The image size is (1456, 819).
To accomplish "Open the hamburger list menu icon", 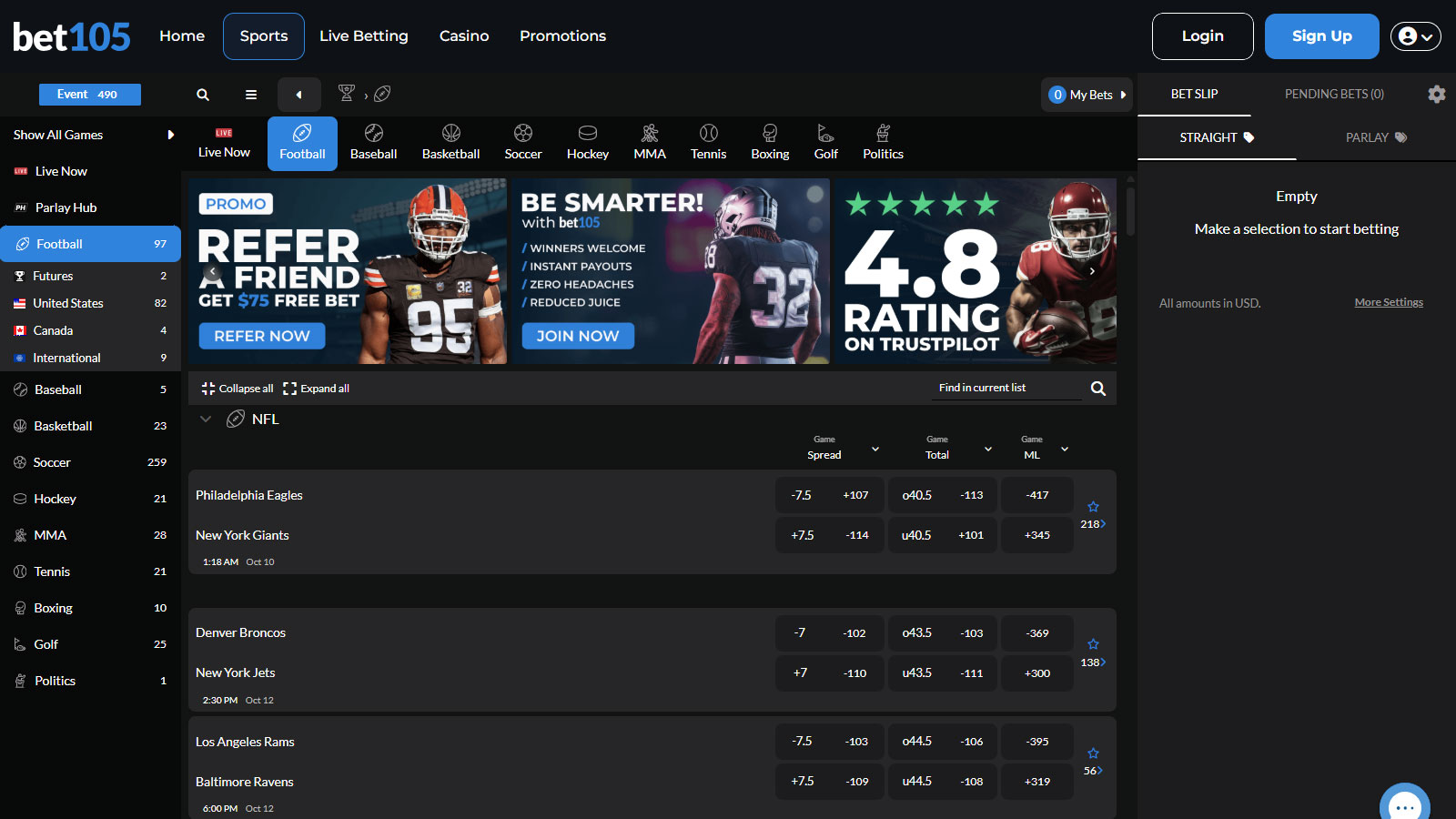I will [251, 95].
